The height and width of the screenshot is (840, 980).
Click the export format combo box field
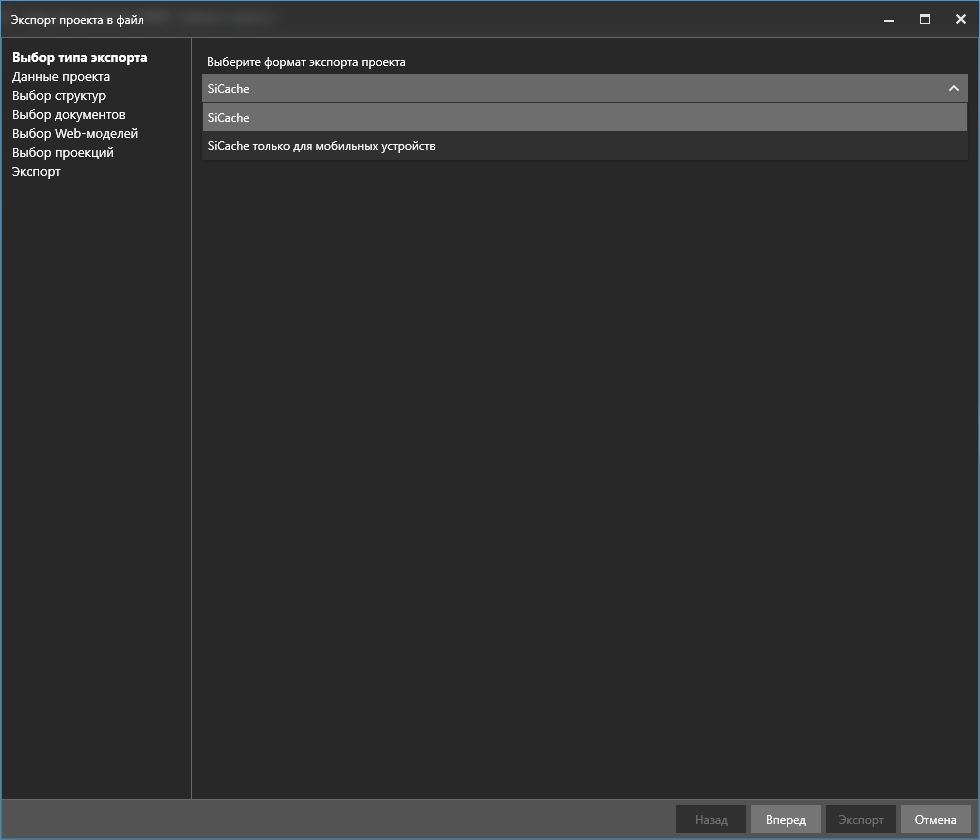[x=570, y=89]
